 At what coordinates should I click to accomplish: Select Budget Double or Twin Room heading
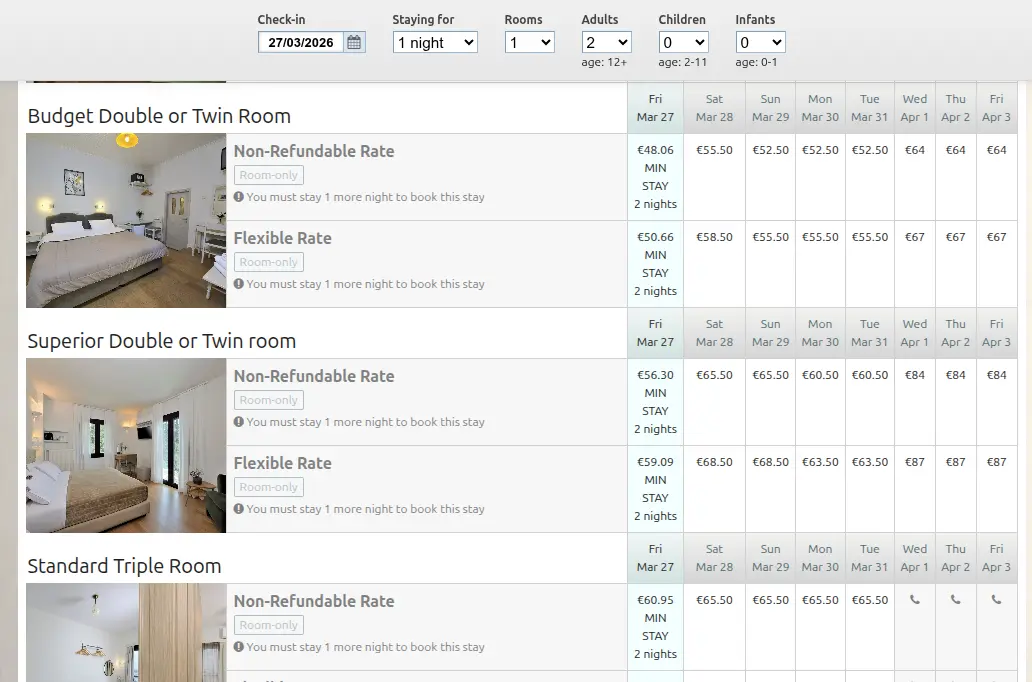(159, 116)
